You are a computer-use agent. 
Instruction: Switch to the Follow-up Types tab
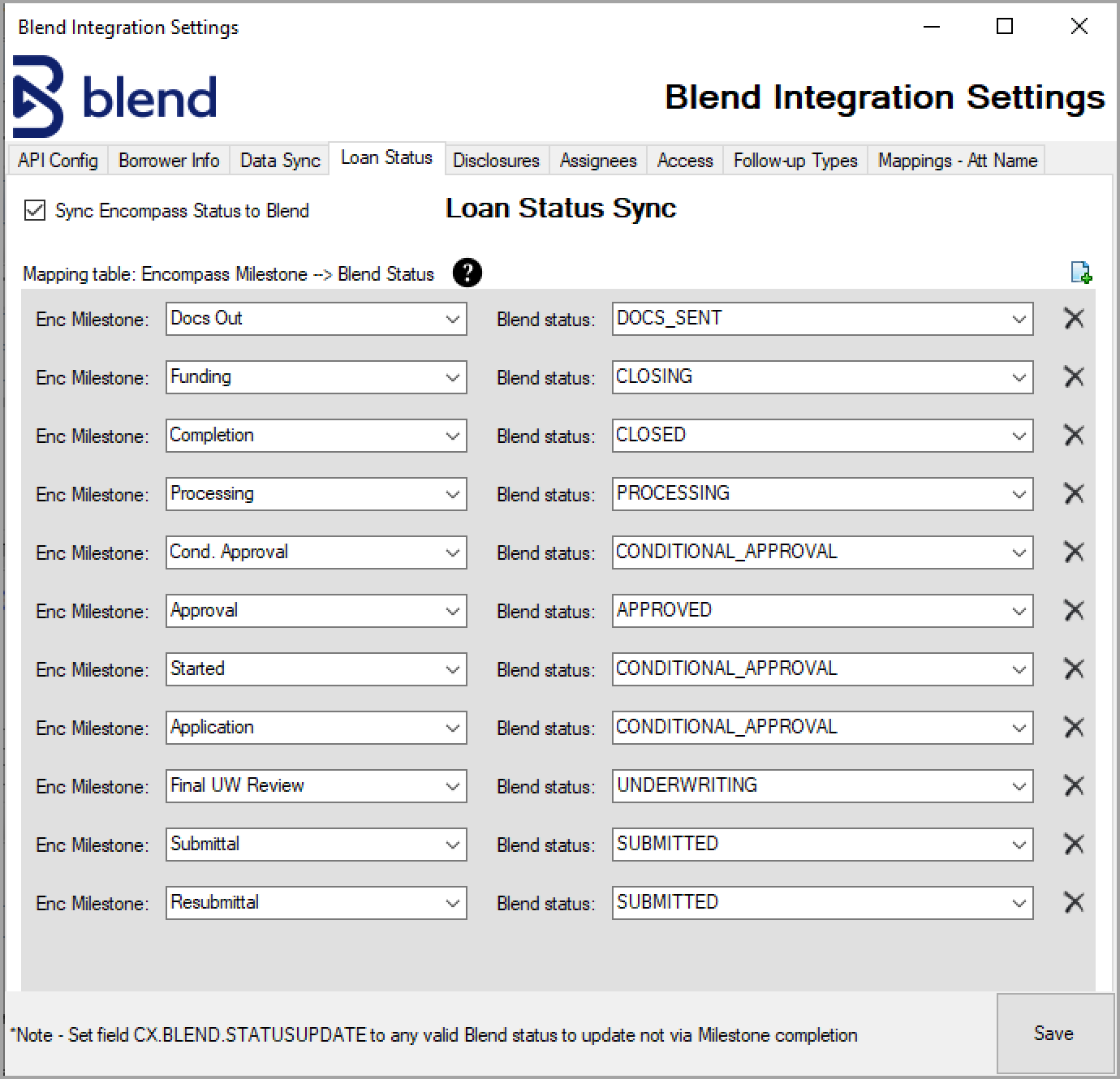click(x=795, y=161)
